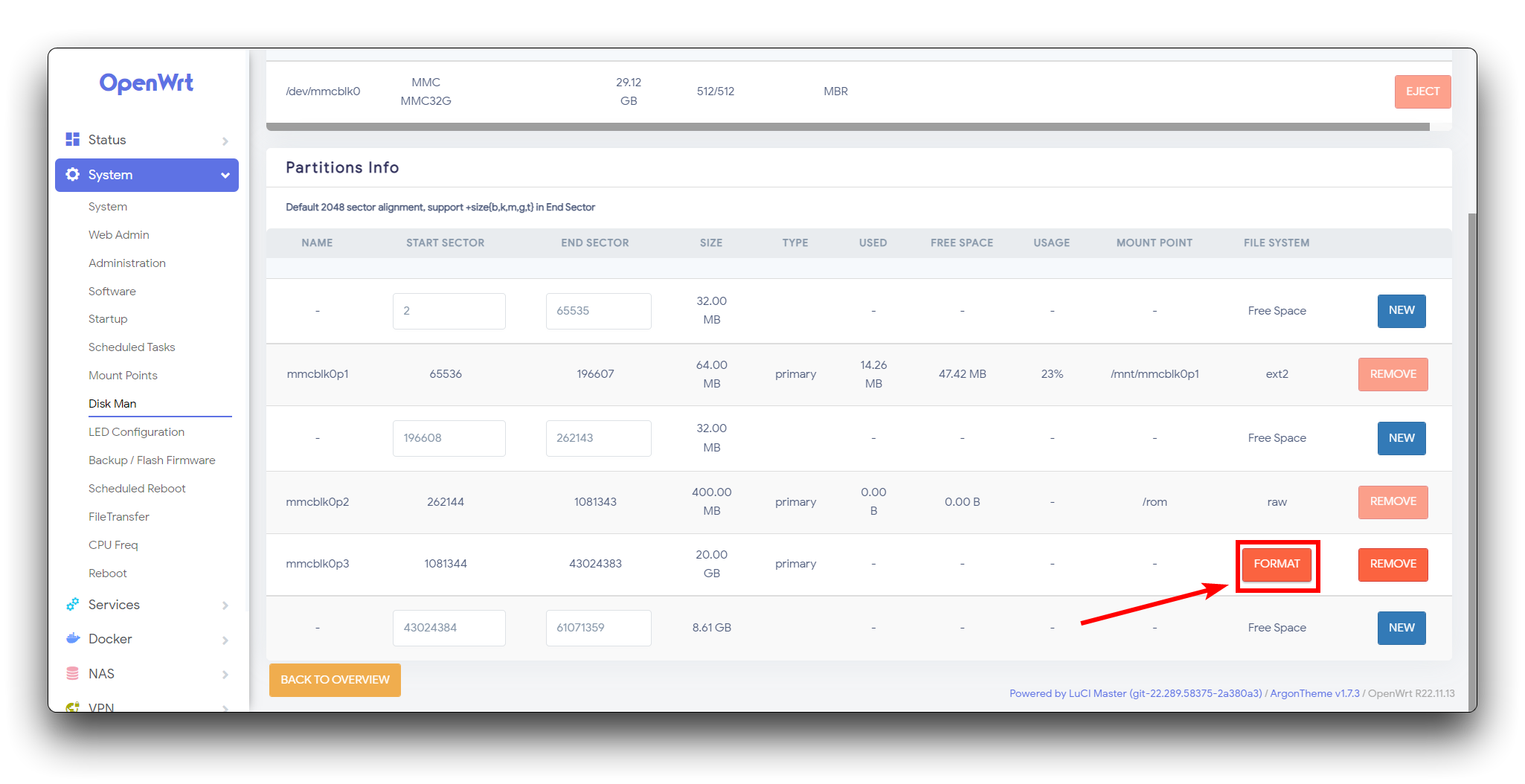1525x784 pixels.
Task: Create new partition in 8.61 GB free space
Action: [x=1402, y=628]
